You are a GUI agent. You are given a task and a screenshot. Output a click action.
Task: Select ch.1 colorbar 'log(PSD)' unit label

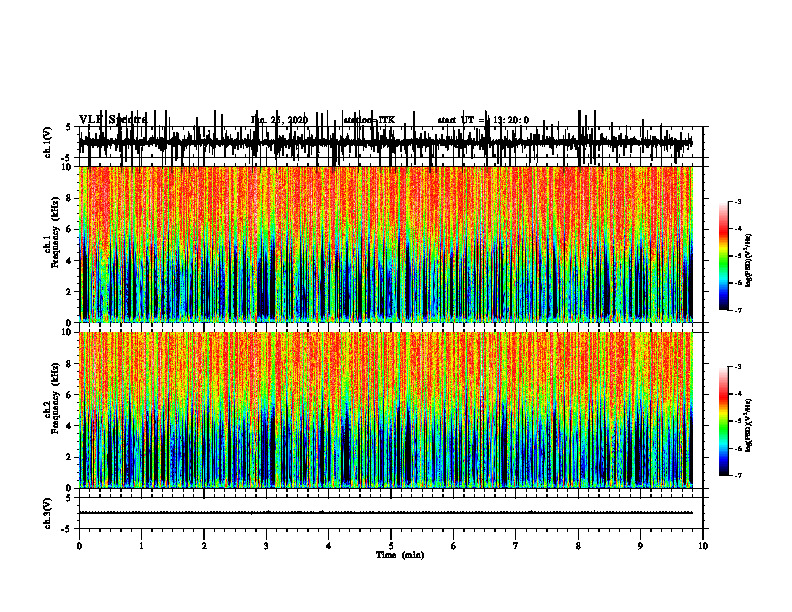tap(749, 261)
